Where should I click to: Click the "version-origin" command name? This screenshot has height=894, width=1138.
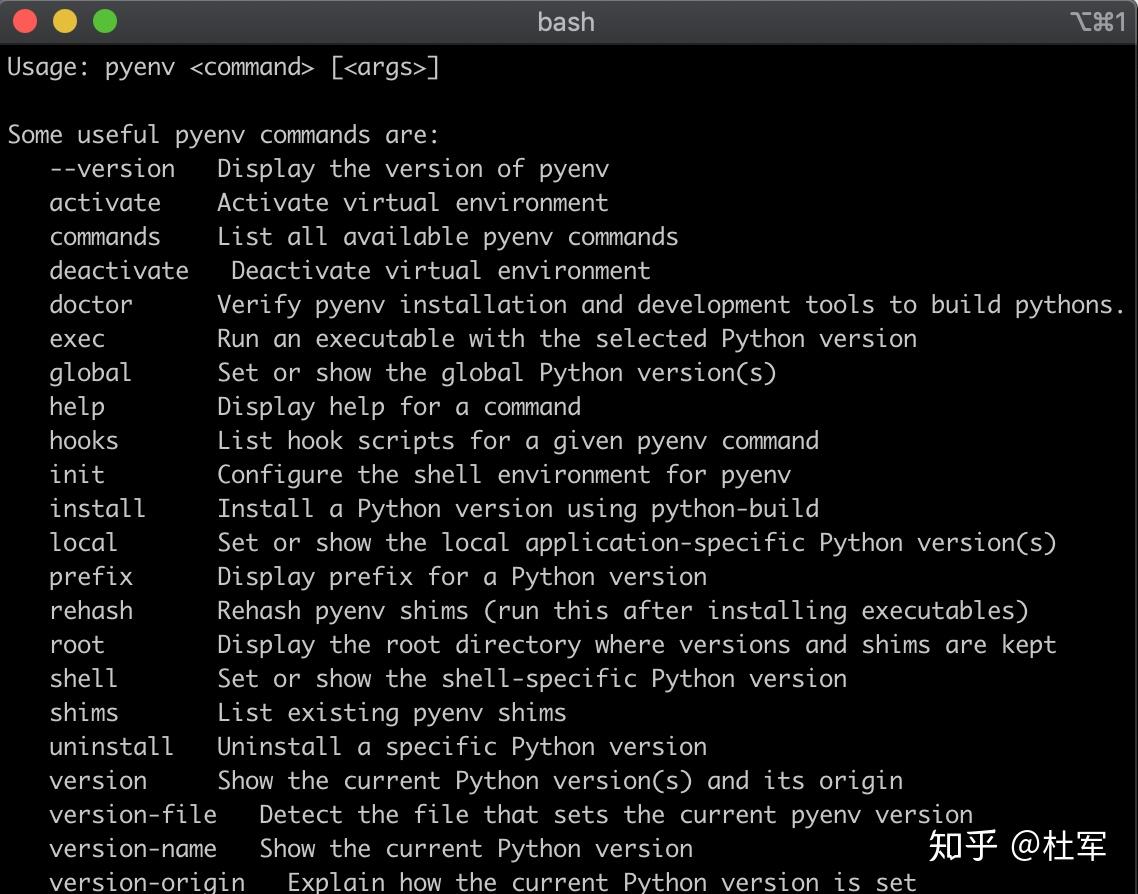click(x=147, y=882)
